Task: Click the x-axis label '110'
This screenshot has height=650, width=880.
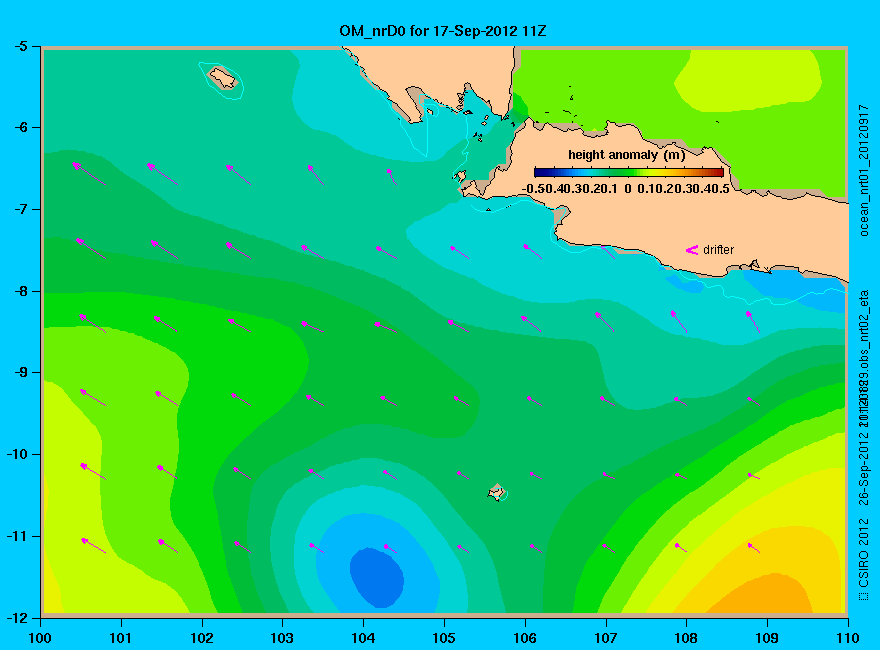Action: 848,638
